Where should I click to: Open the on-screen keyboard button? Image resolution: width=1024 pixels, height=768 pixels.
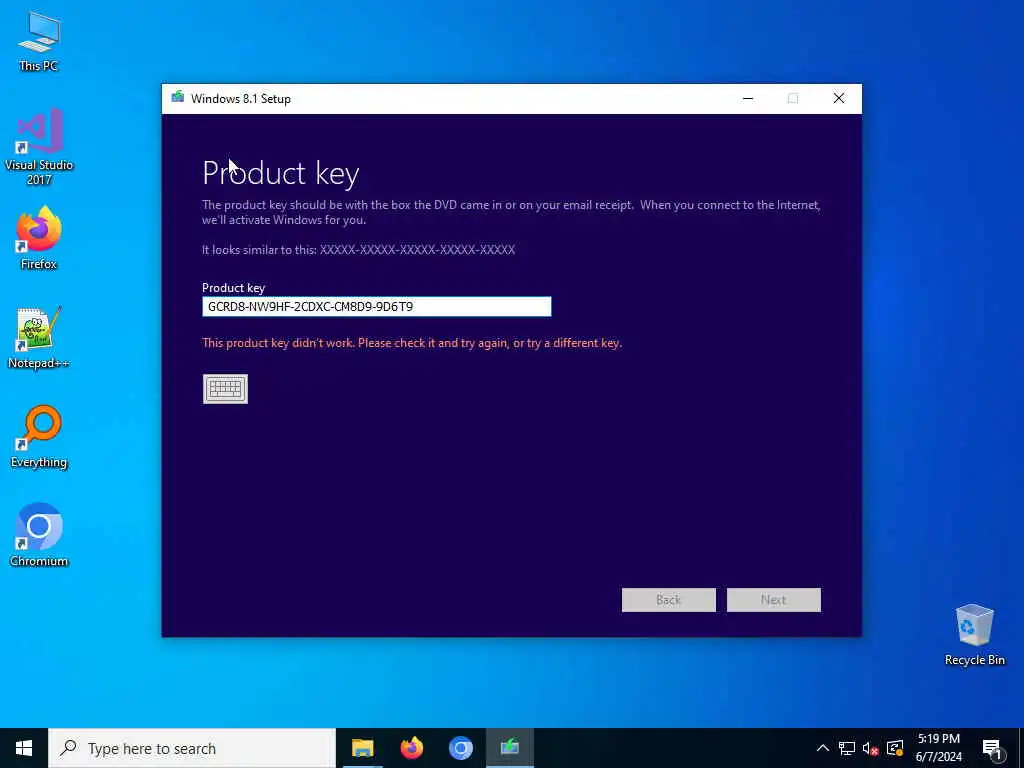point(225,389)
